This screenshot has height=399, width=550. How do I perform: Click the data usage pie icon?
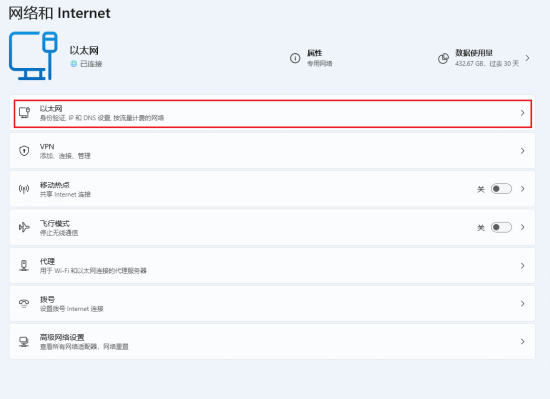point(443,58)
